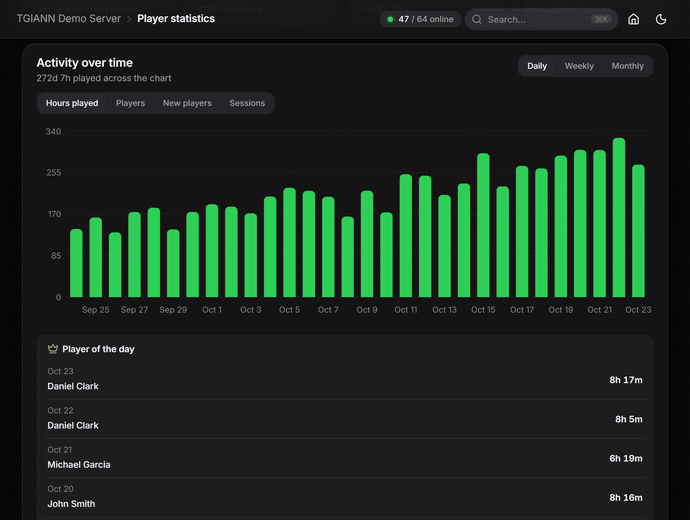Click the 340 y-axis label
690x520 pixels.
click(x=53, y=132)
